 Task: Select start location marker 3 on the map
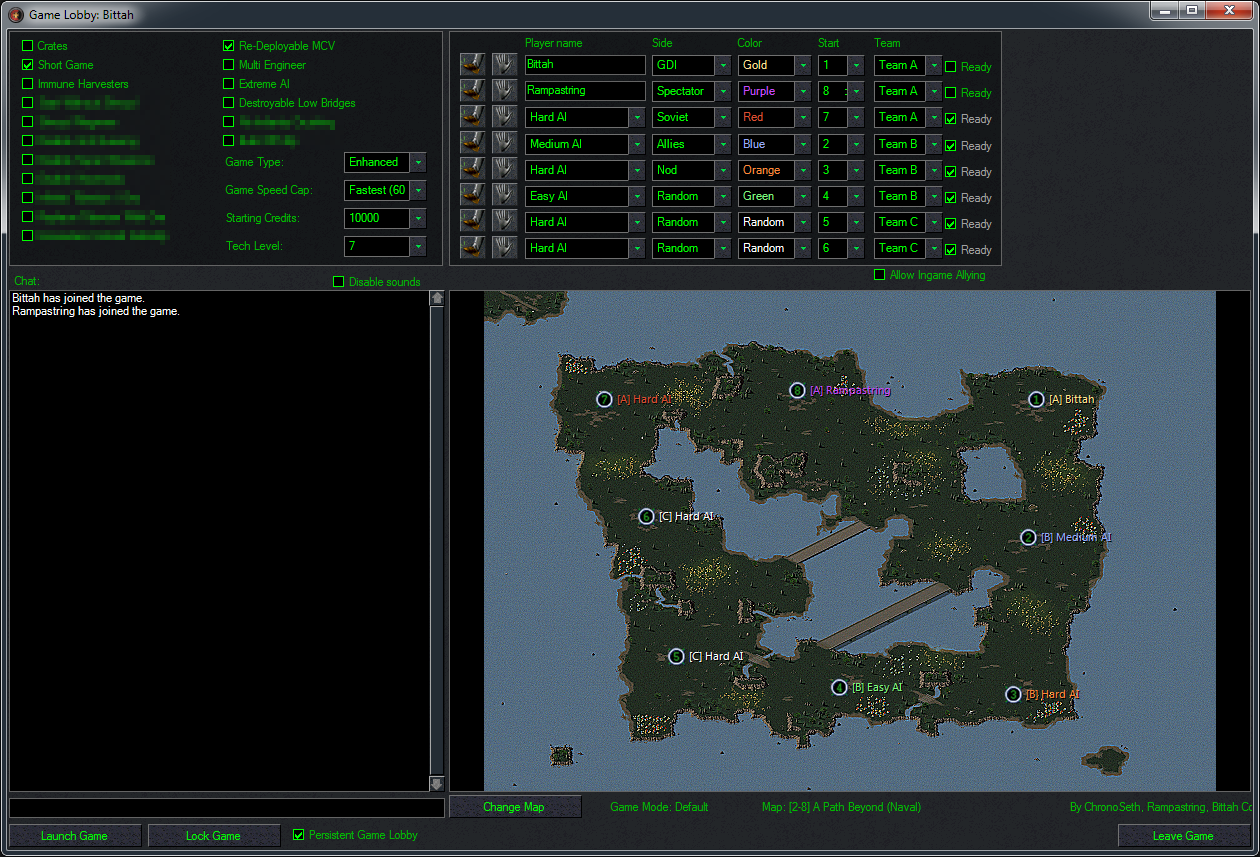click(x=1013, y=694)
